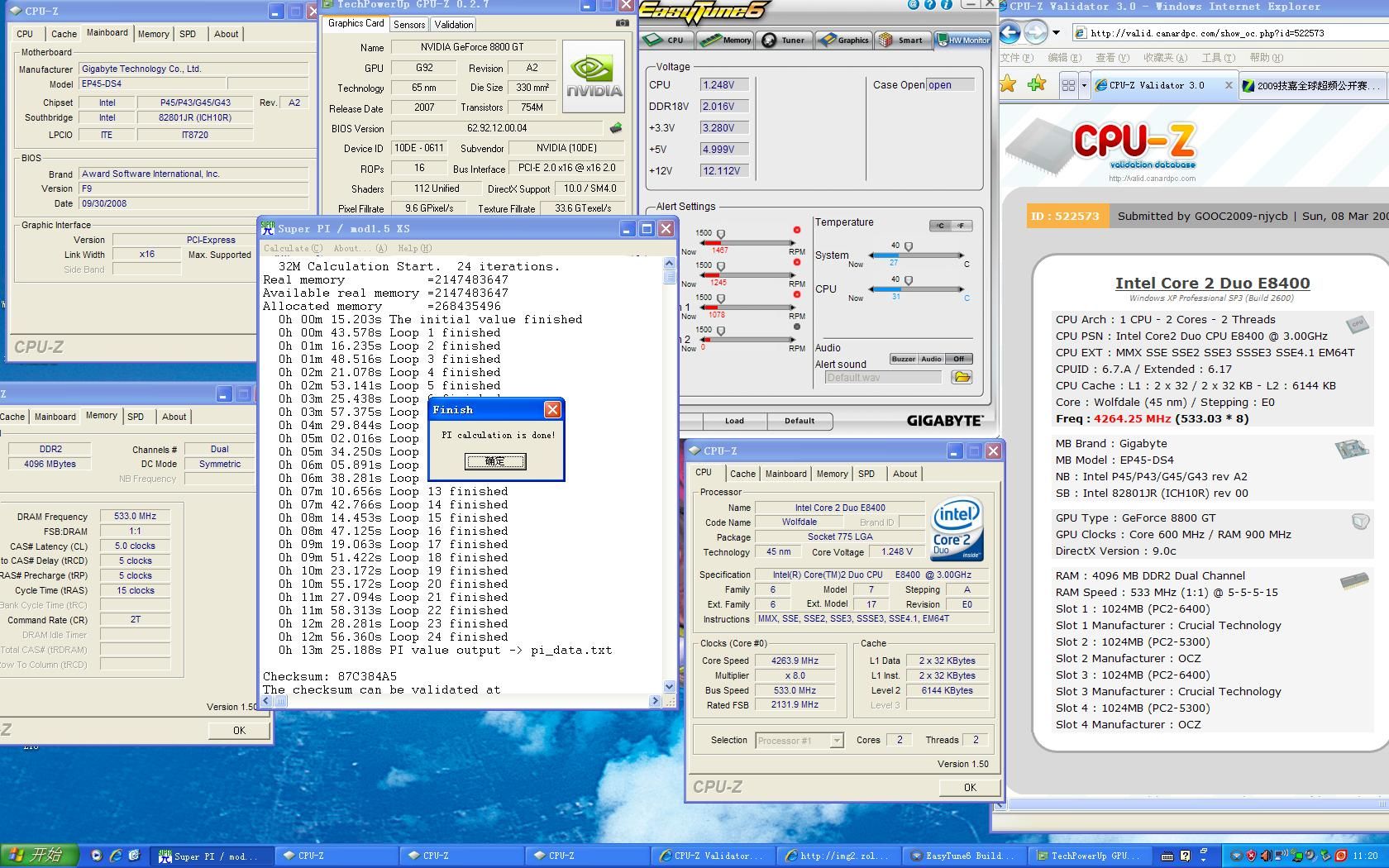Image resolution: width=1389 pixels, height=868 pixels.
Task: Close the Finish dialog
Action: tap(552, 409)
